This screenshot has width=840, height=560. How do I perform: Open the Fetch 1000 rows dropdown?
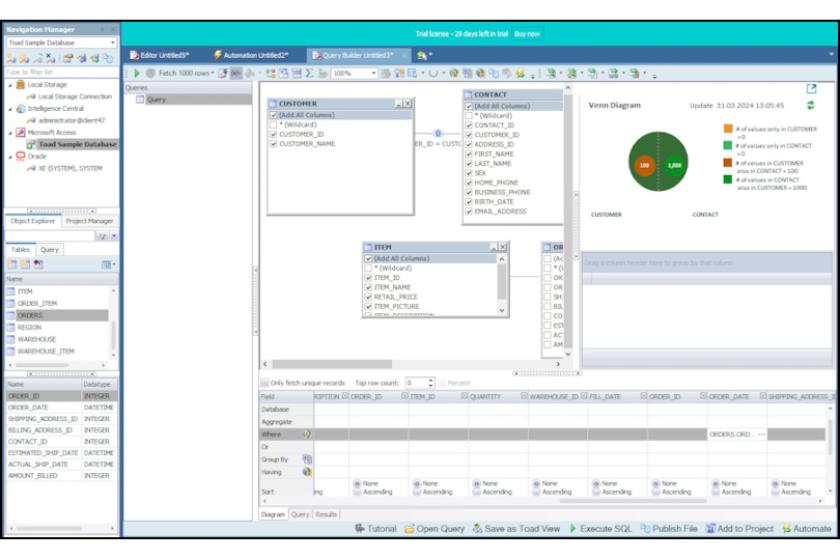[213, 73]
